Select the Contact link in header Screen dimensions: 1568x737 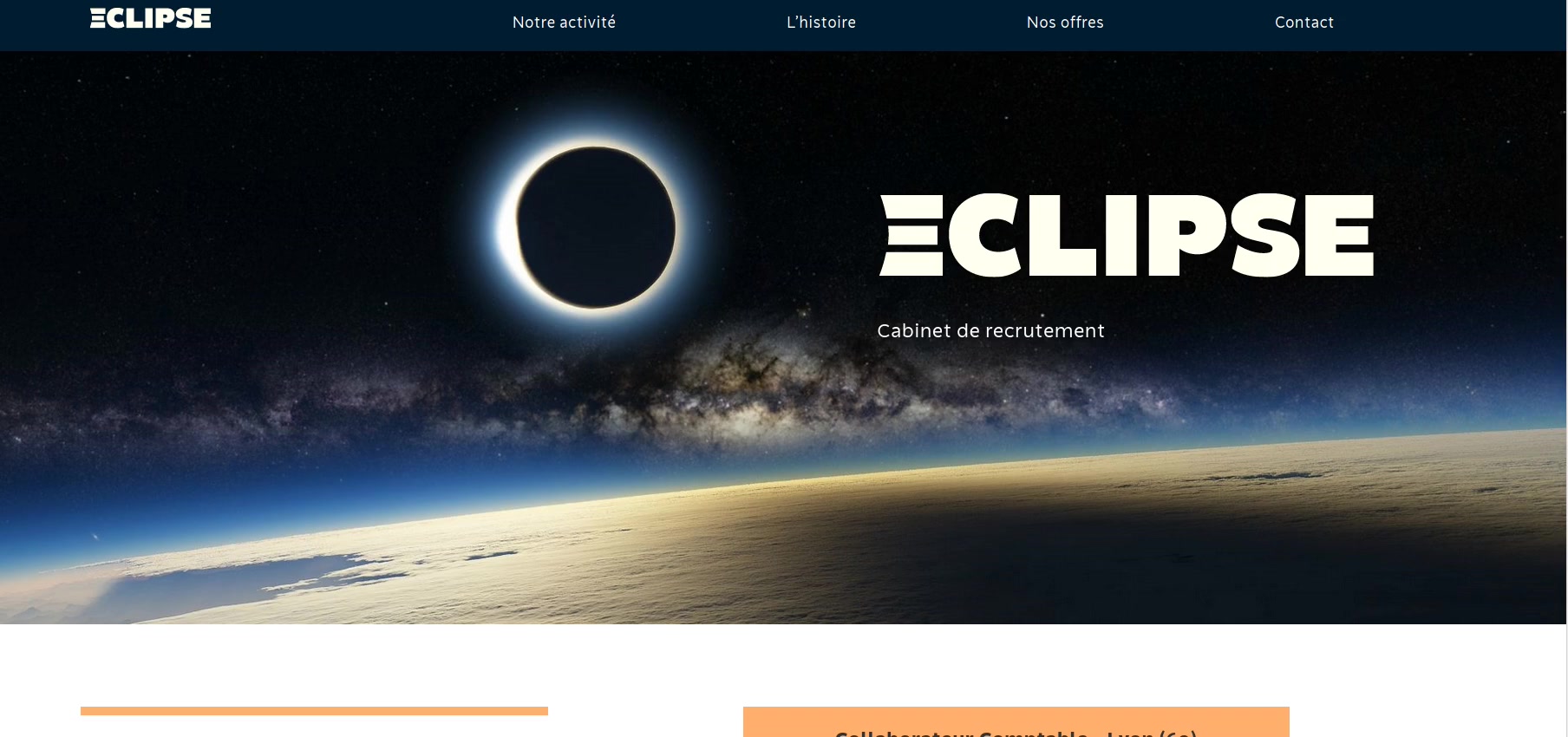[x=1304, y=23]
